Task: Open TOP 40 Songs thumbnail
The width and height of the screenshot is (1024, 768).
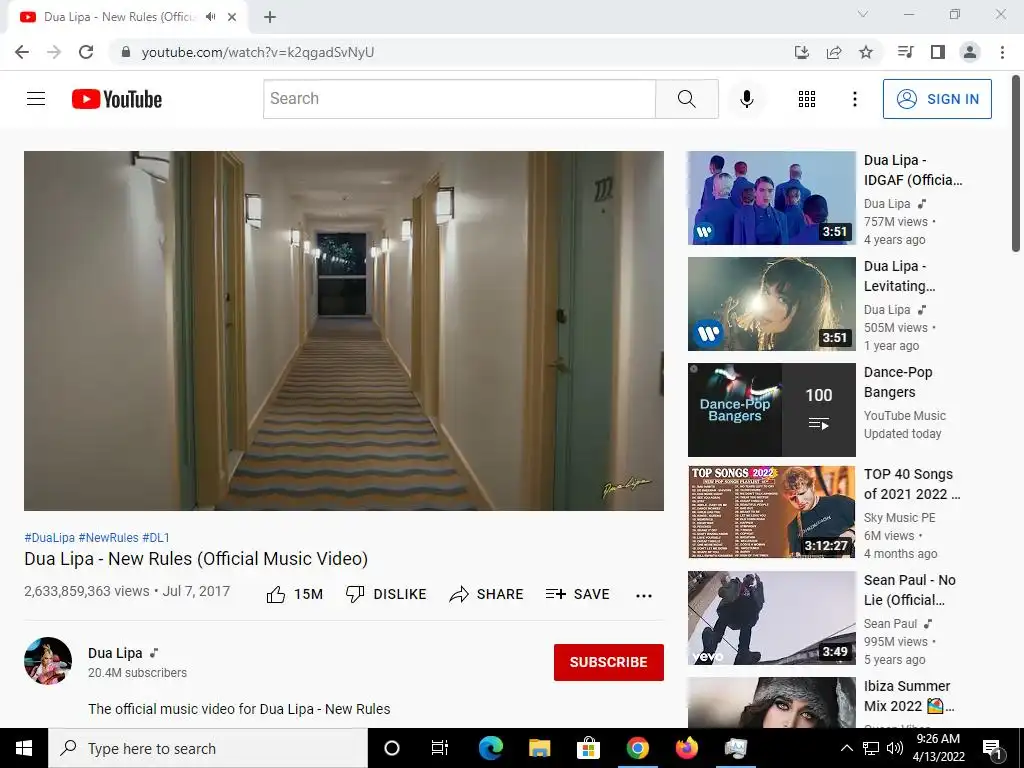Action: click(x=772, y=512)
